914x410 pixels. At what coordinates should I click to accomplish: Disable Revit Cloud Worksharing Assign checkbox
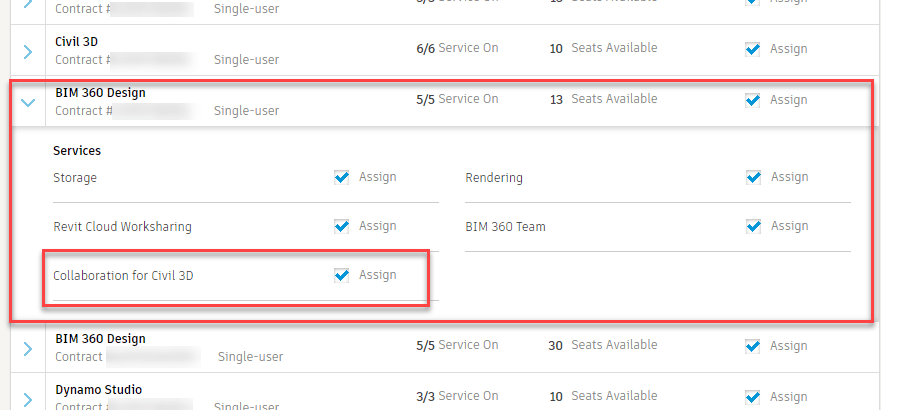342,226
